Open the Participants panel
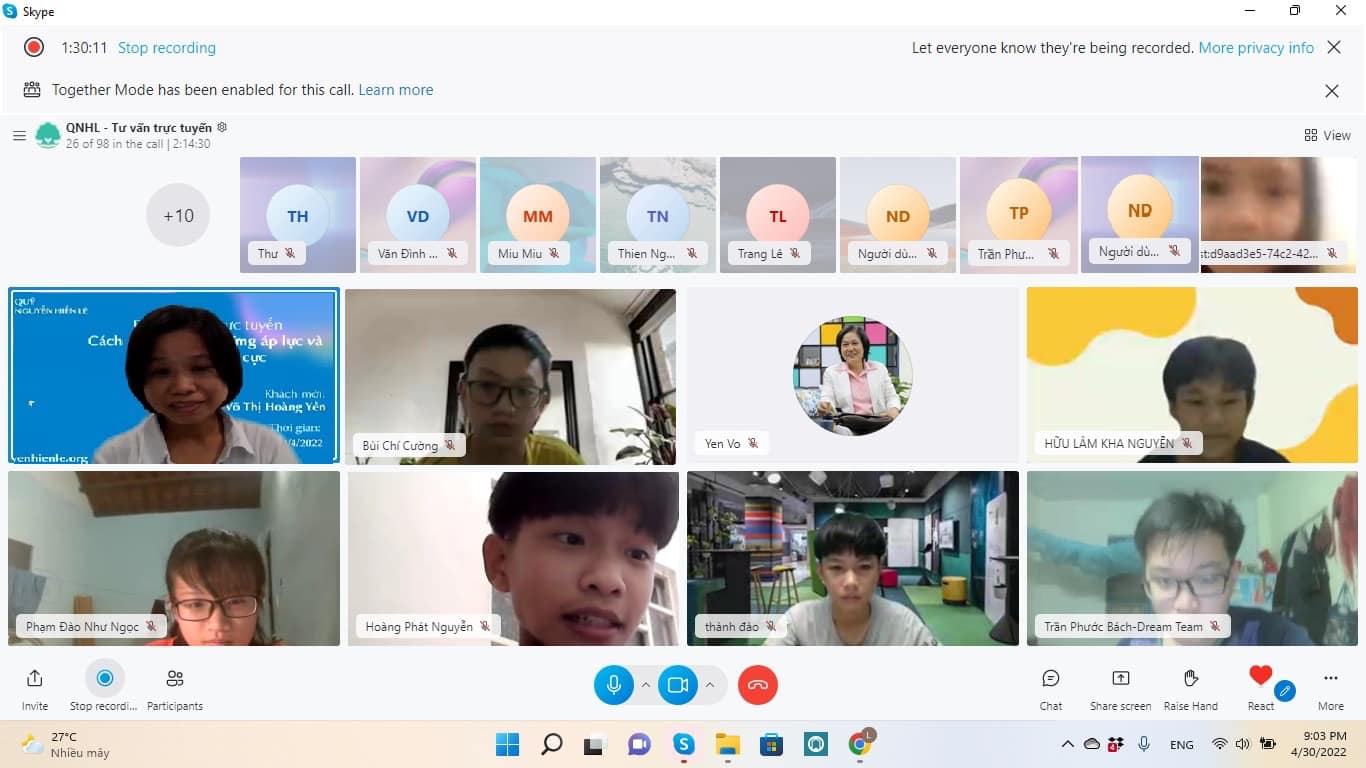Image resolution: width=1366 pixels, height=768 pixels. tap(175, 679)
